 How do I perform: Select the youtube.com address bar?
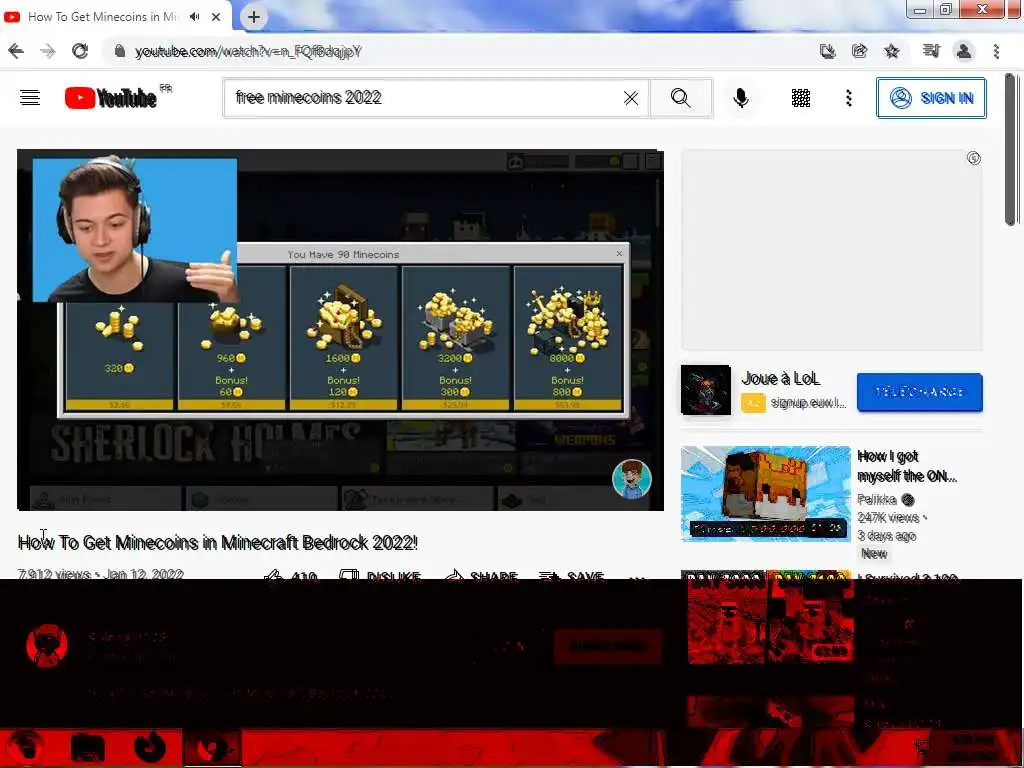click(457, 51)
